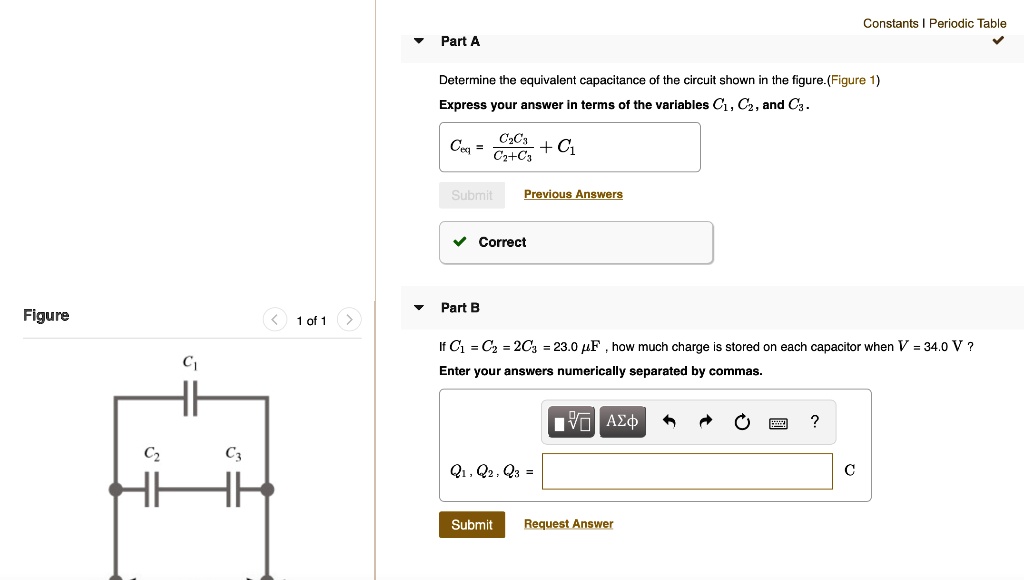The width and height of the screenshot is (1024, 580).
Task: Click the Q1, Q2, Q3 answer input field
Action: tap(686, 470)
